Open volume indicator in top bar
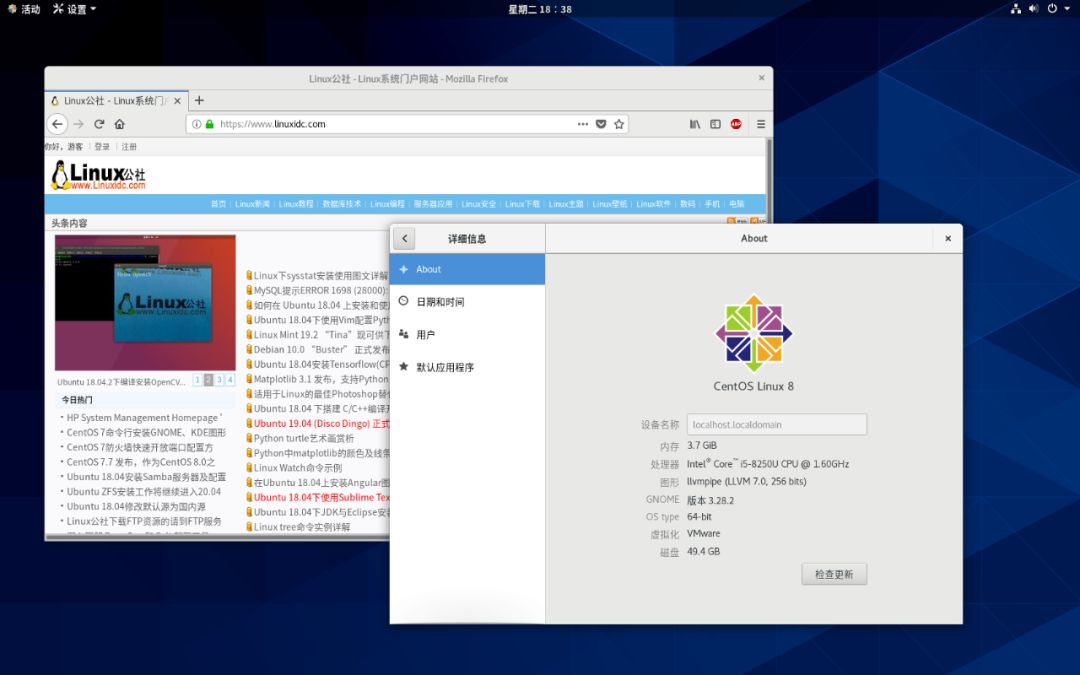Viewport: 1080px width, 675px height. (x=1033, y=9)
